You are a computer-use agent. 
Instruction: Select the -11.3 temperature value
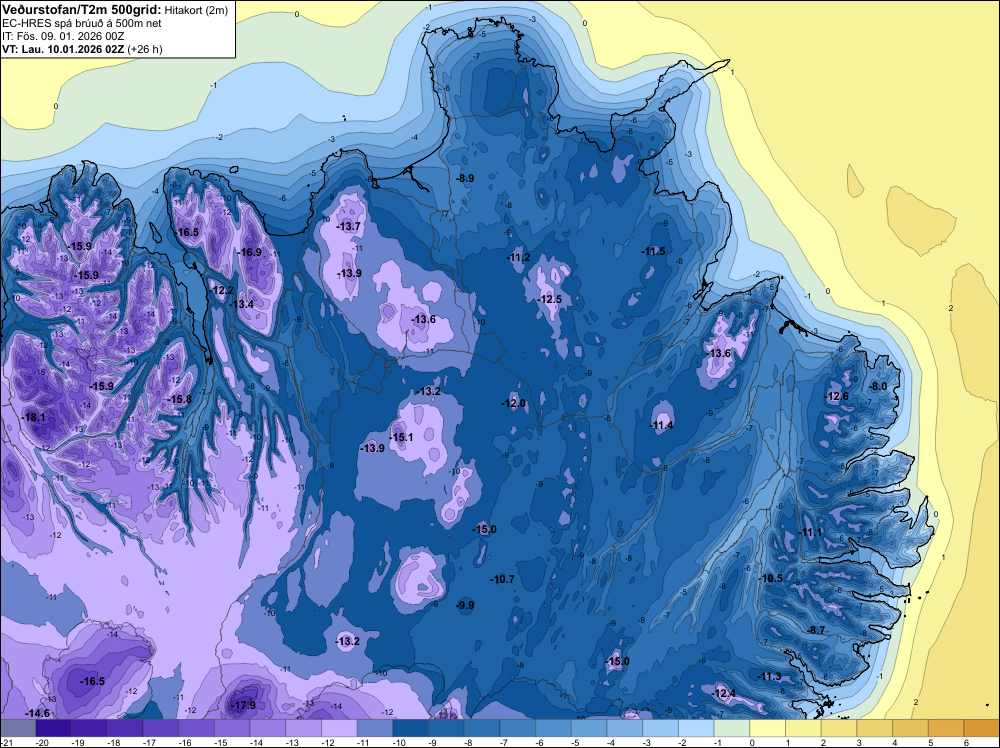[x=769, y=676]
